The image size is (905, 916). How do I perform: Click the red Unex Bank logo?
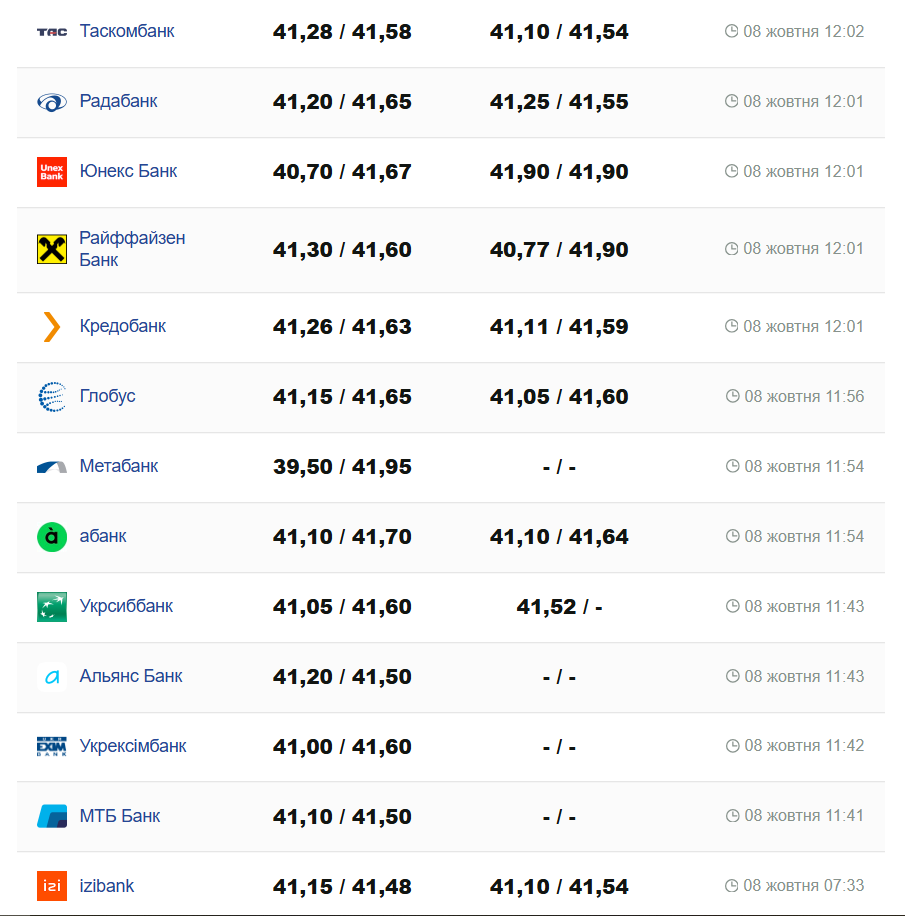pyautogui.click(x=52, y=172)
